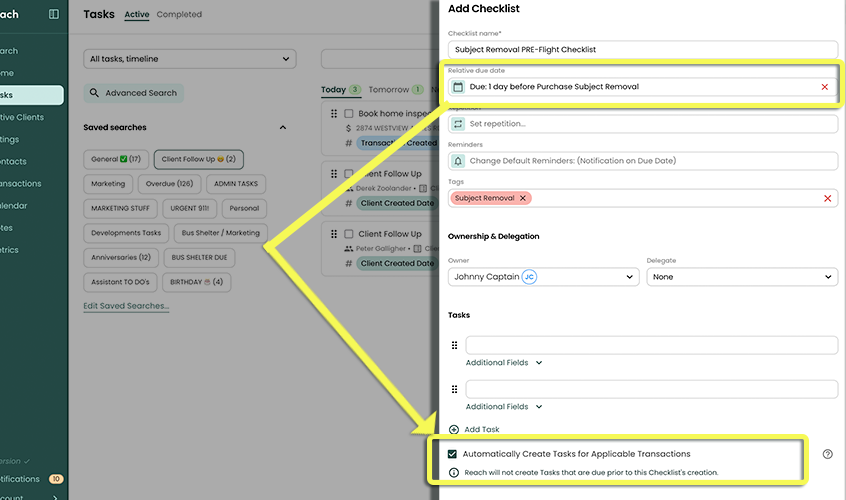
Task: Select the Tomorrow timeline tab
Action: point(388,90)
